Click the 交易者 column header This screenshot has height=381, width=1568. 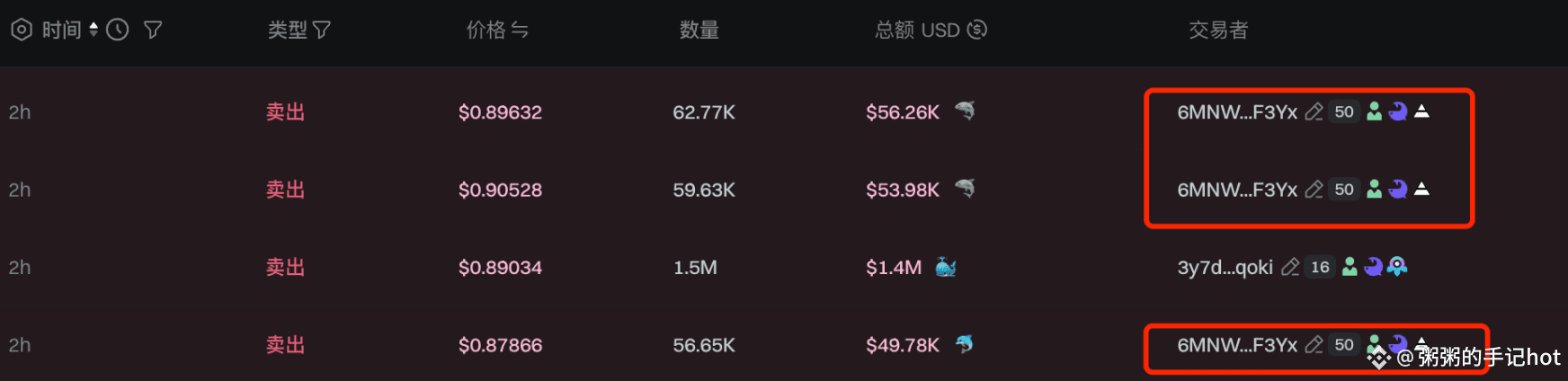click(x=1218, y=31)
